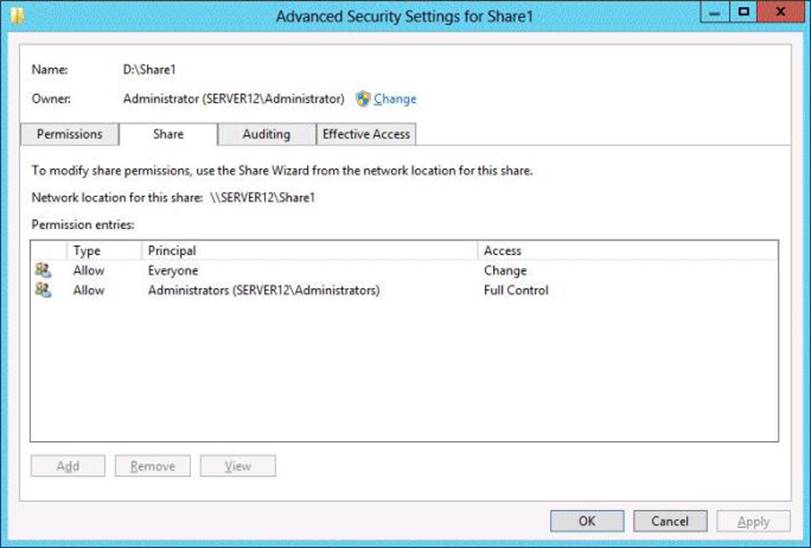Click the Add button

[68, 466]
